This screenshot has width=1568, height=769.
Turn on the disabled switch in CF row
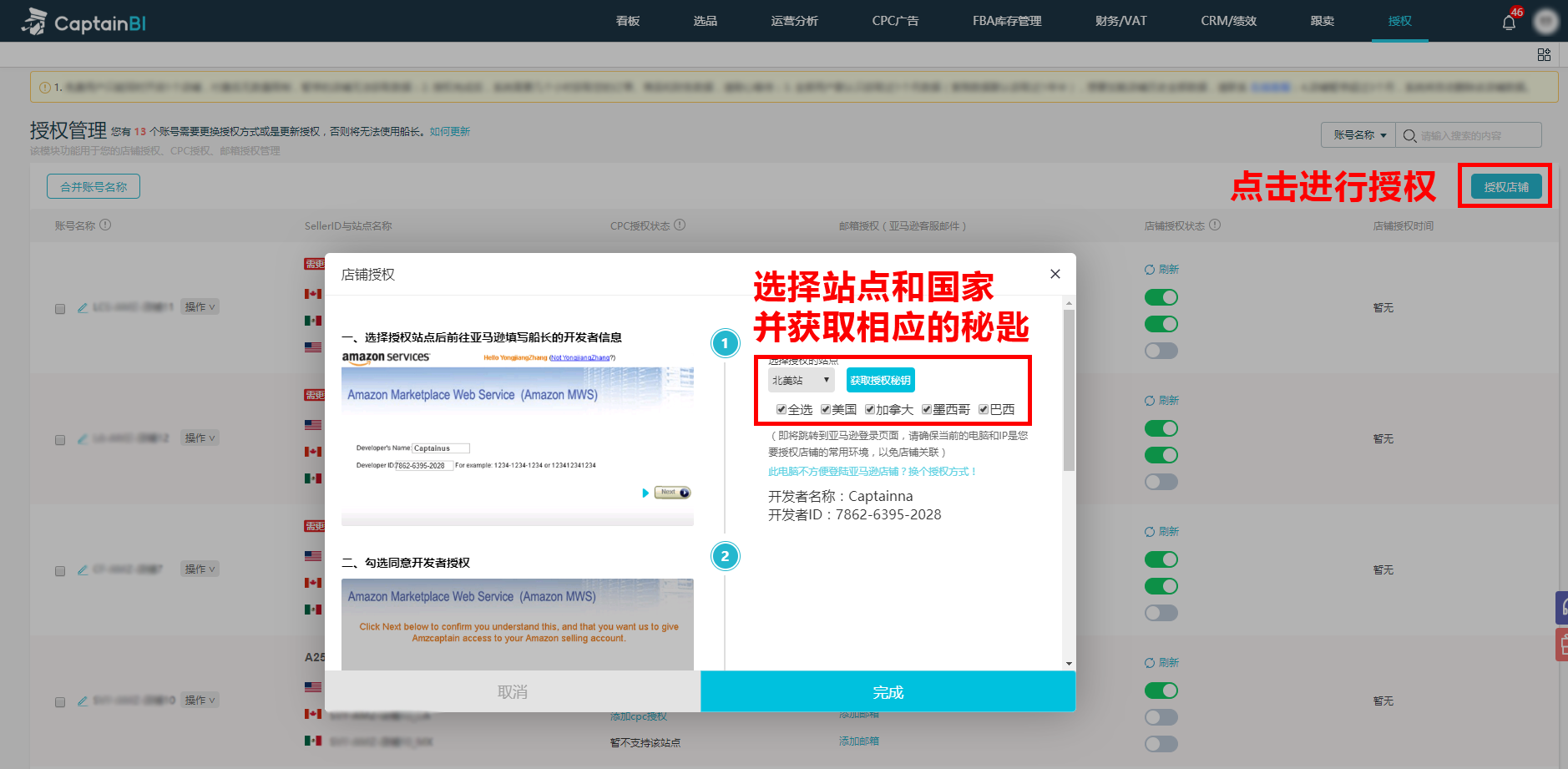[x=1161, y=613]
